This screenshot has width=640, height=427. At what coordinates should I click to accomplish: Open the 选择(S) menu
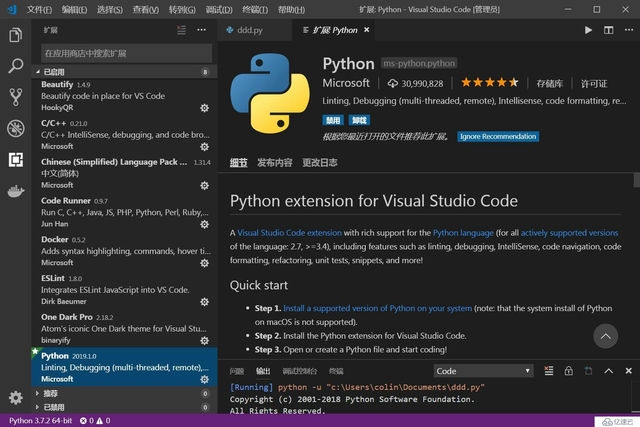(x=109, y=9)
